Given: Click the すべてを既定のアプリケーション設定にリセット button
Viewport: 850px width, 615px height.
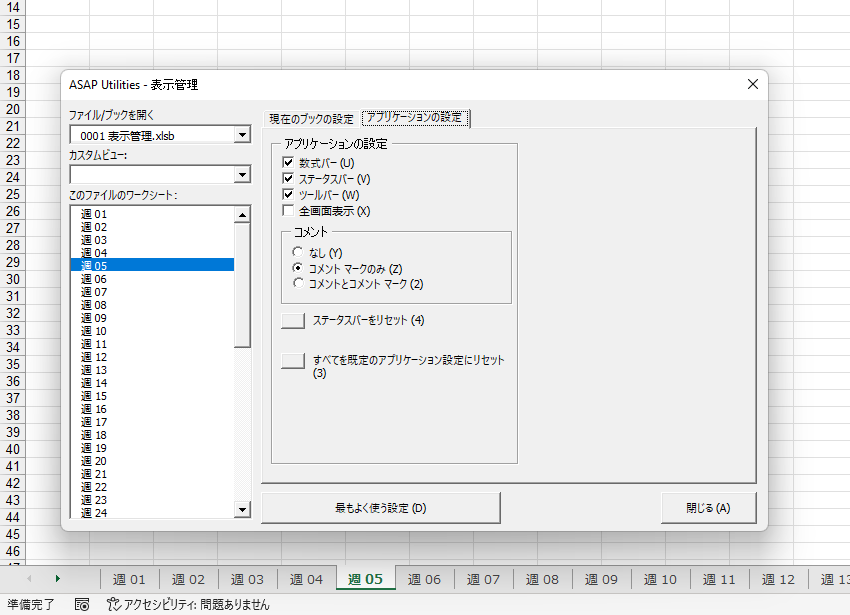Looking at the screenshot, I should [x=293, y=361].
